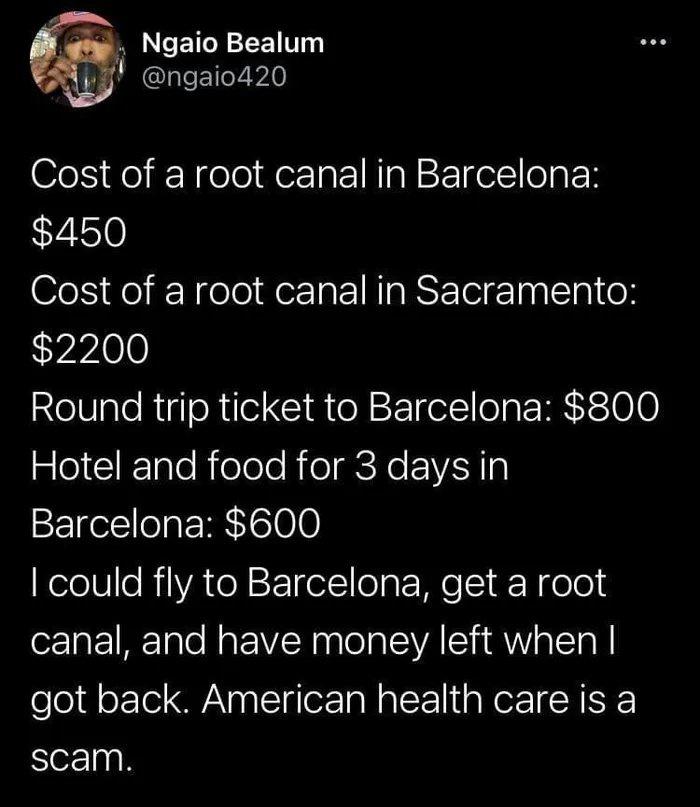Open the Ngaio Bealum display name
This screenshot has height=807, width=700.
tap(232, 42)
